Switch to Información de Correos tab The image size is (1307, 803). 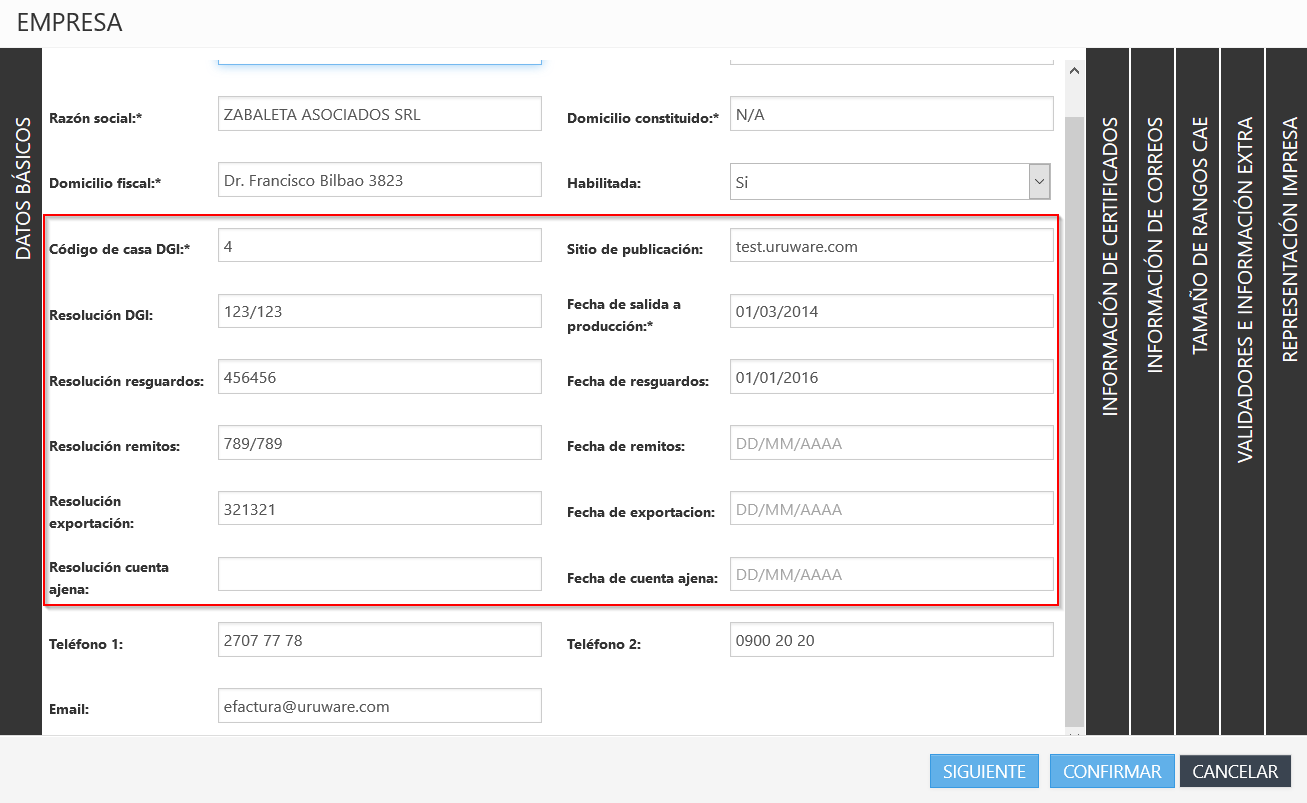coord(1153,245)
